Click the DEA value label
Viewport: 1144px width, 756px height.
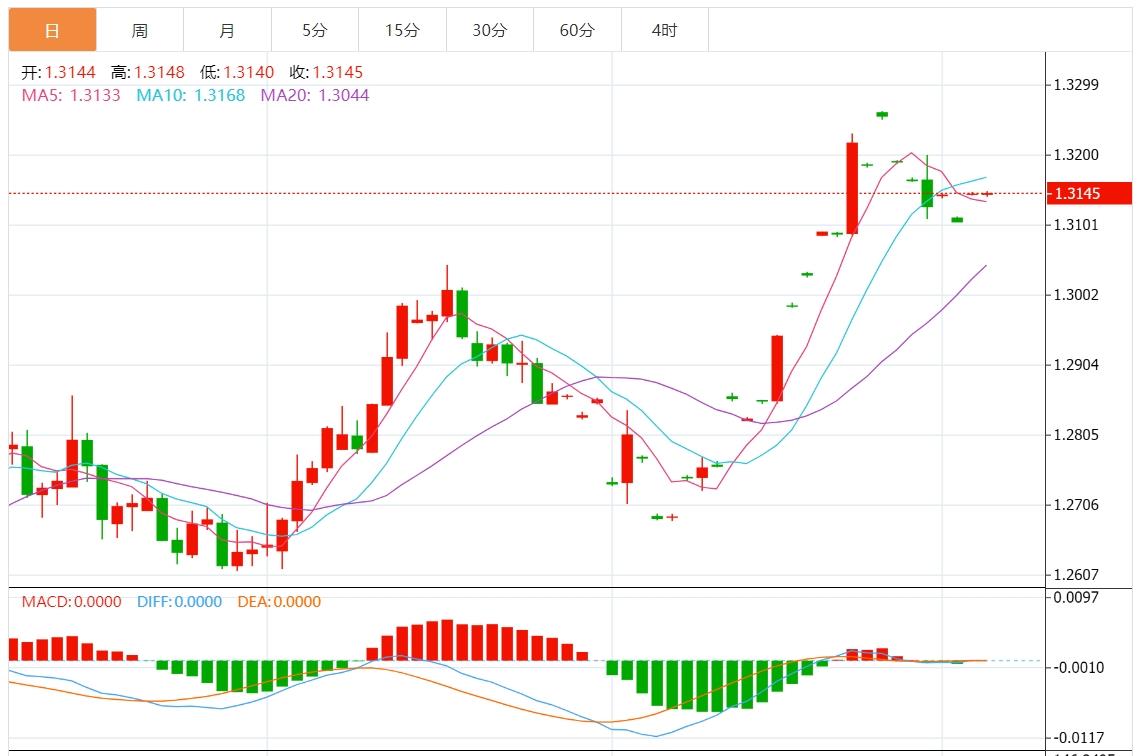279,602
